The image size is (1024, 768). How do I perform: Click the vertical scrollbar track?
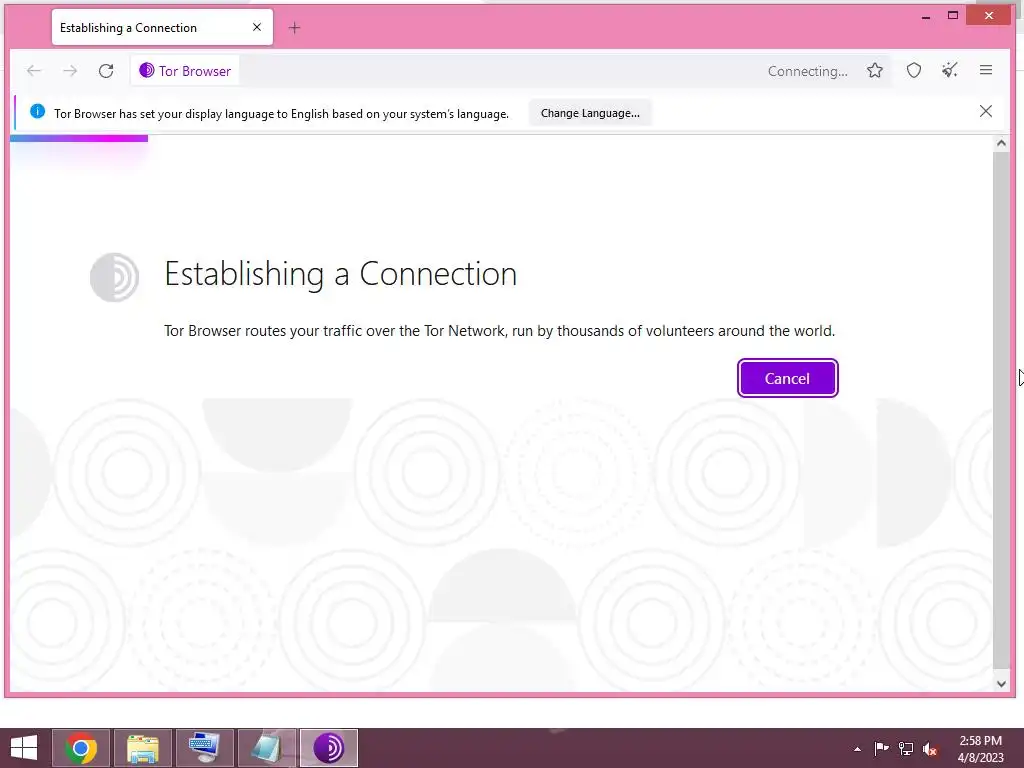pyautogui.click(x=1000, y=410)
